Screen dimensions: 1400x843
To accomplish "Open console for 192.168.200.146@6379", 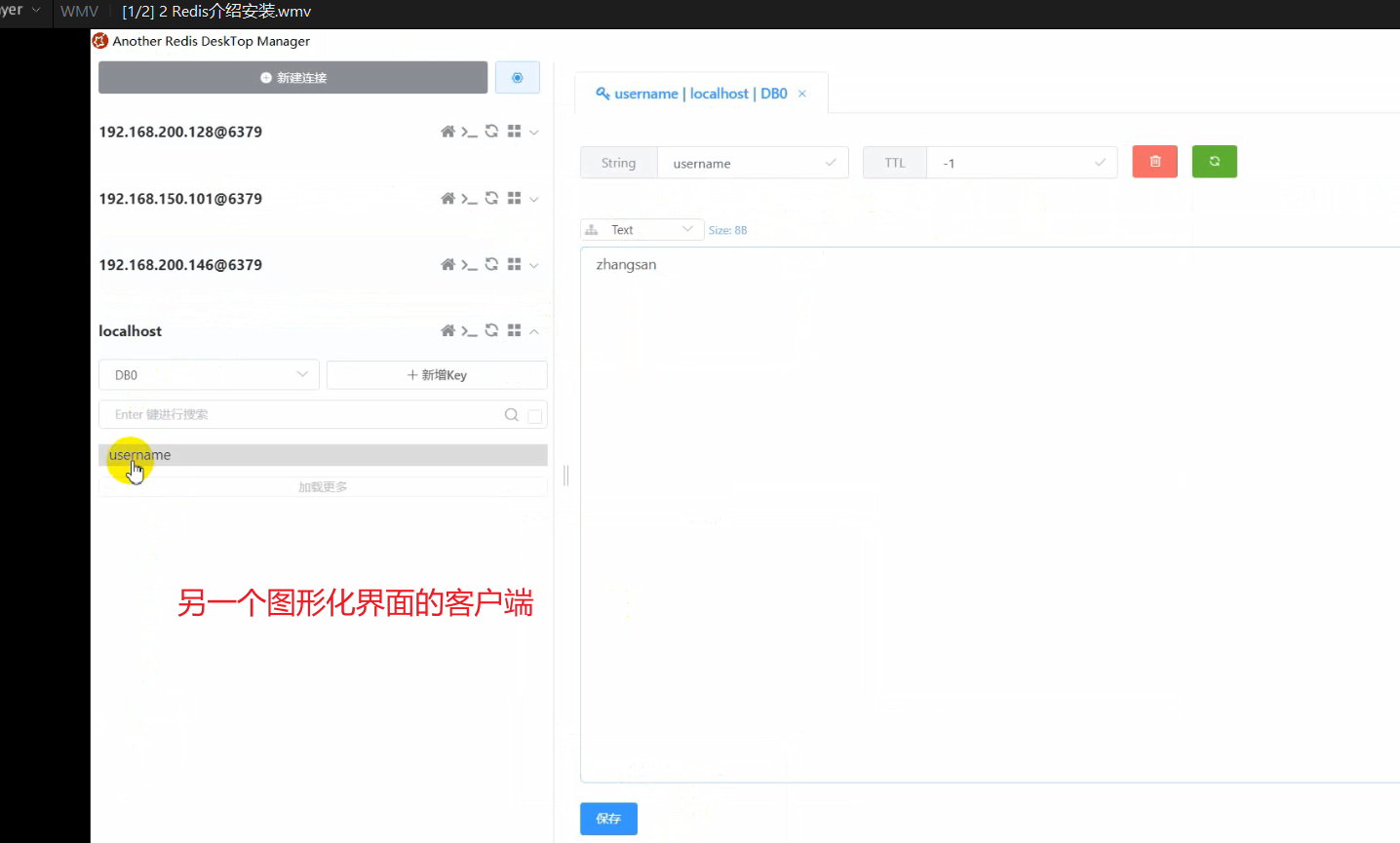I will point(469,264).
